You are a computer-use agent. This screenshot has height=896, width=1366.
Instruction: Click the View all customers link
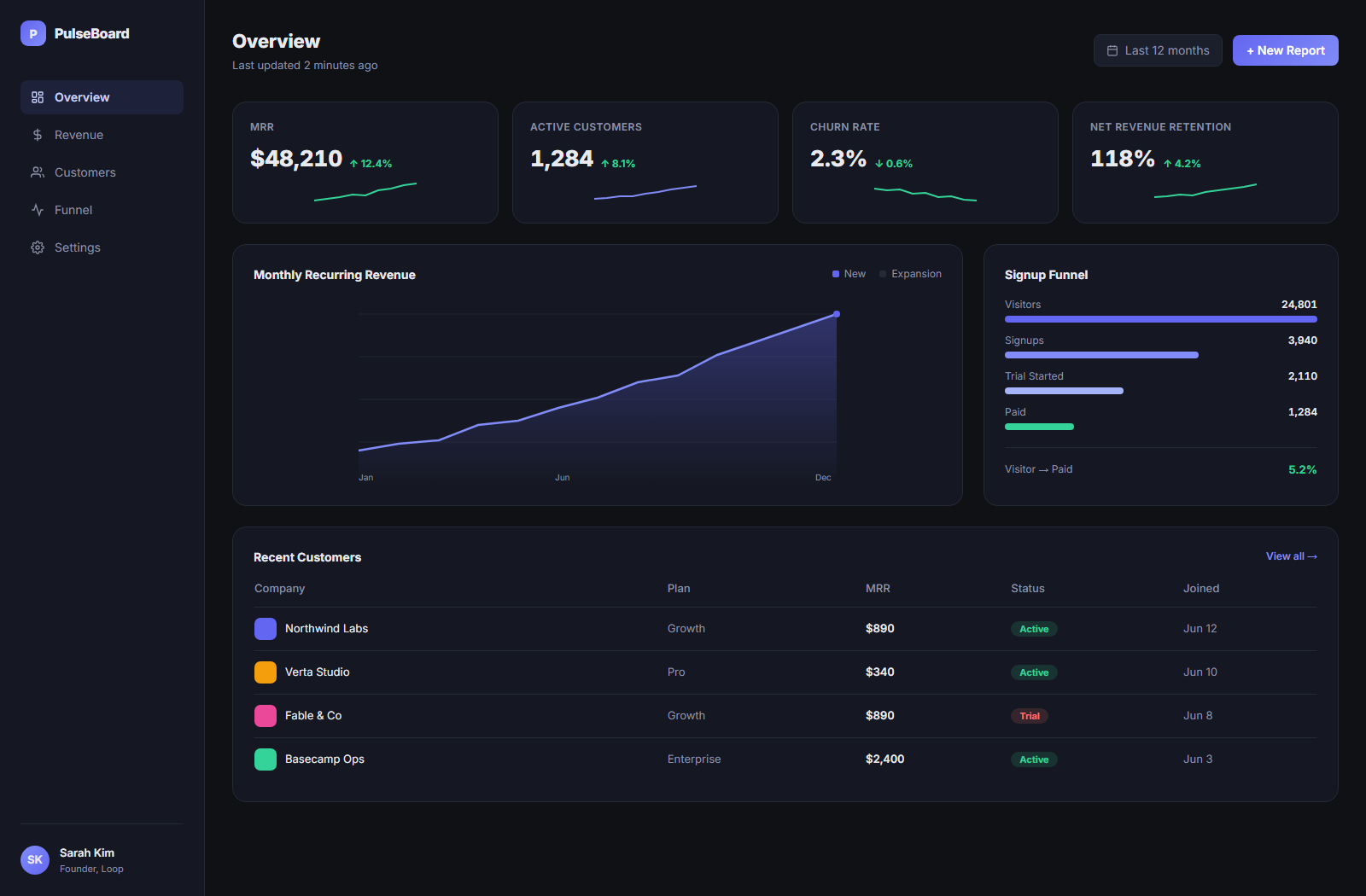pyautogui.click(x=1292, y=556)
